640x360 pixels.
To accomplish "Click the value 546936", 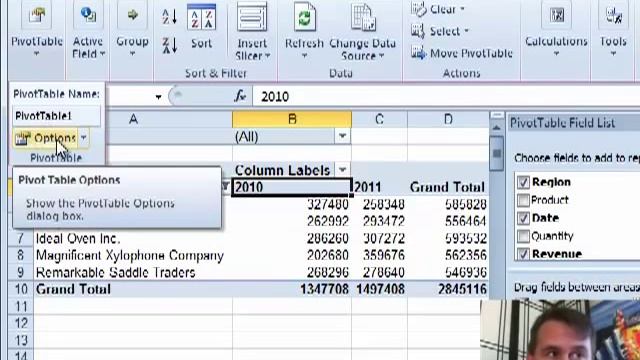I will click(x=466, y=273).
